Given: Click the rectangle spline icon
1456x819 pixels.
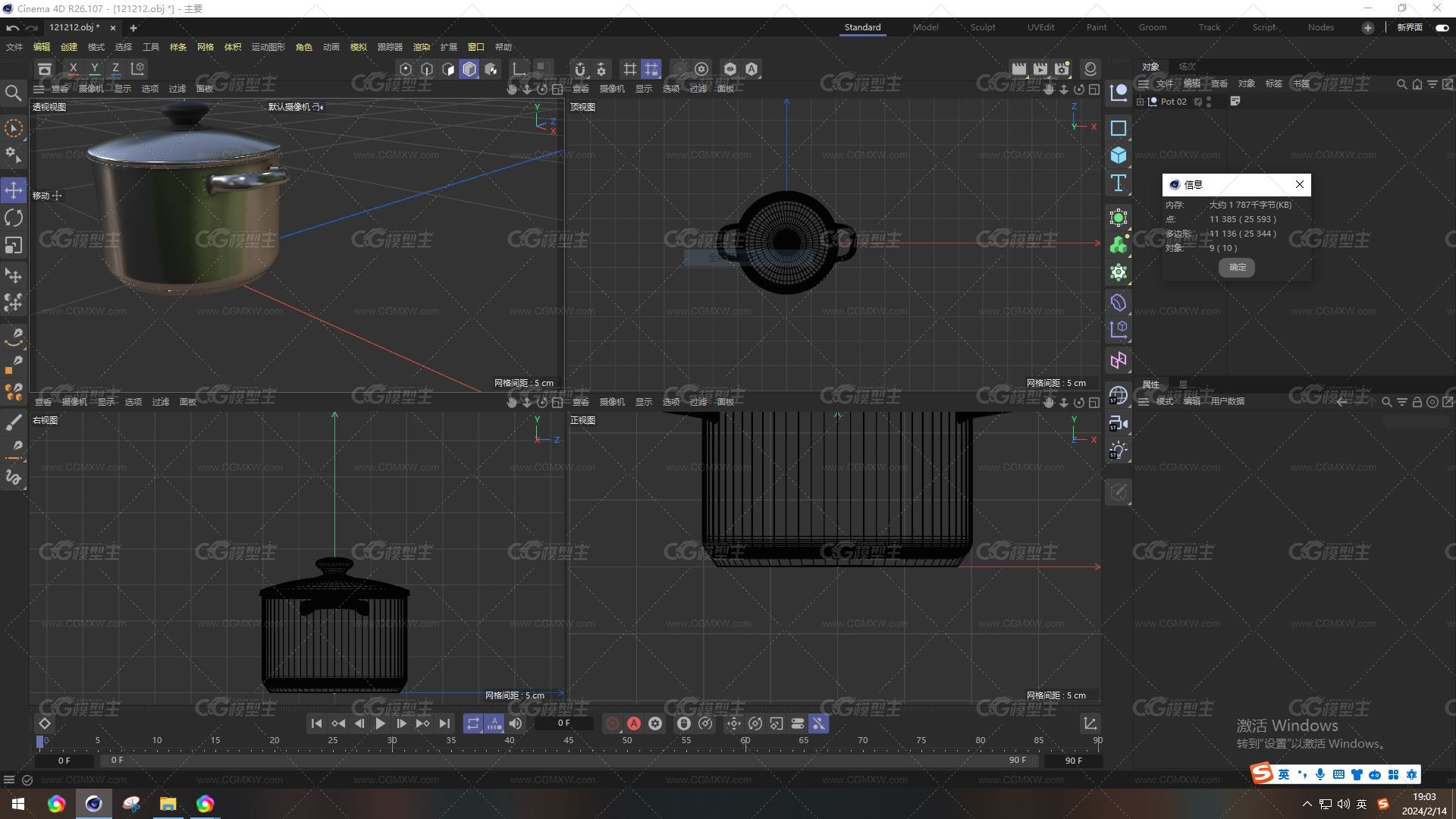Looking at the screenshot, I should 1119,128.
